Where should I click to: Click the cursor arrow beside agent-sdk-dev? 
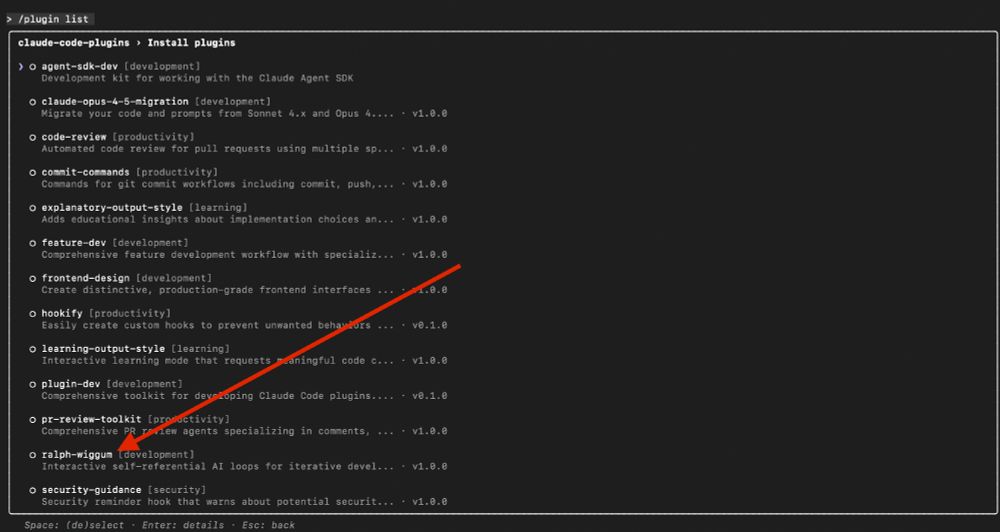(21, 66)
